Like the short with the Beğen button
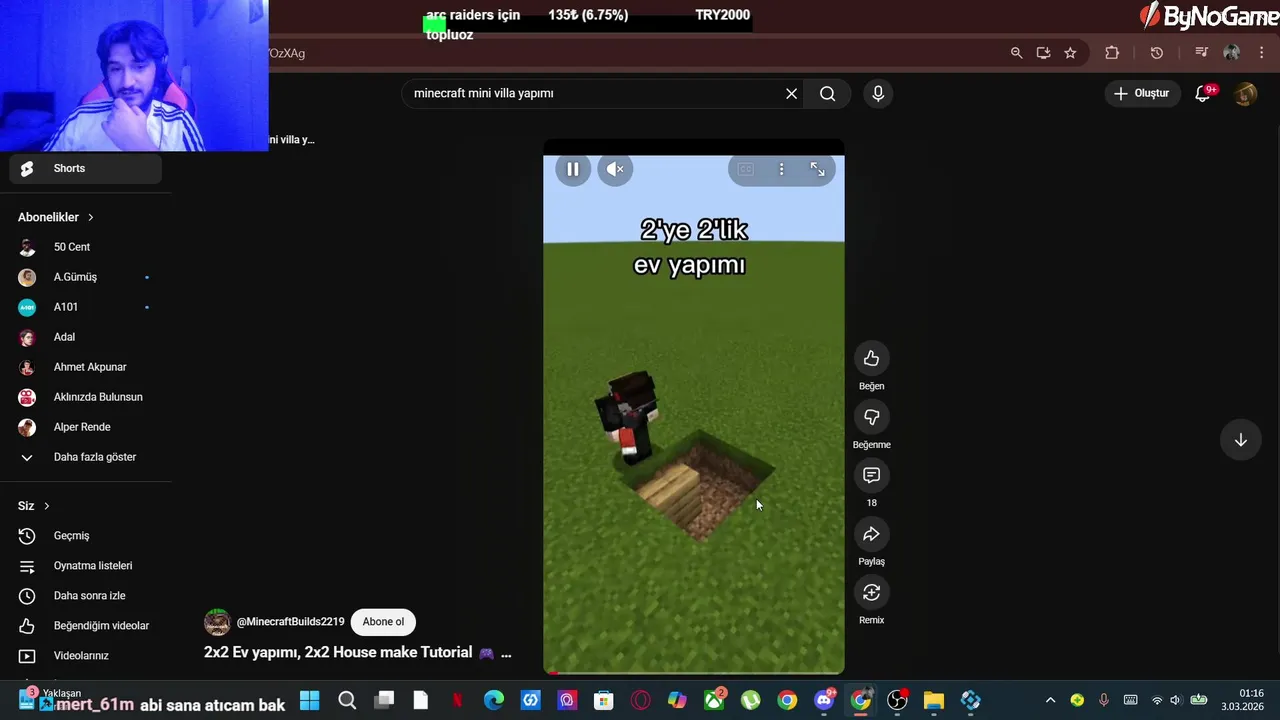This screenshot has height=720, width=1280. [x=871, y=358]
